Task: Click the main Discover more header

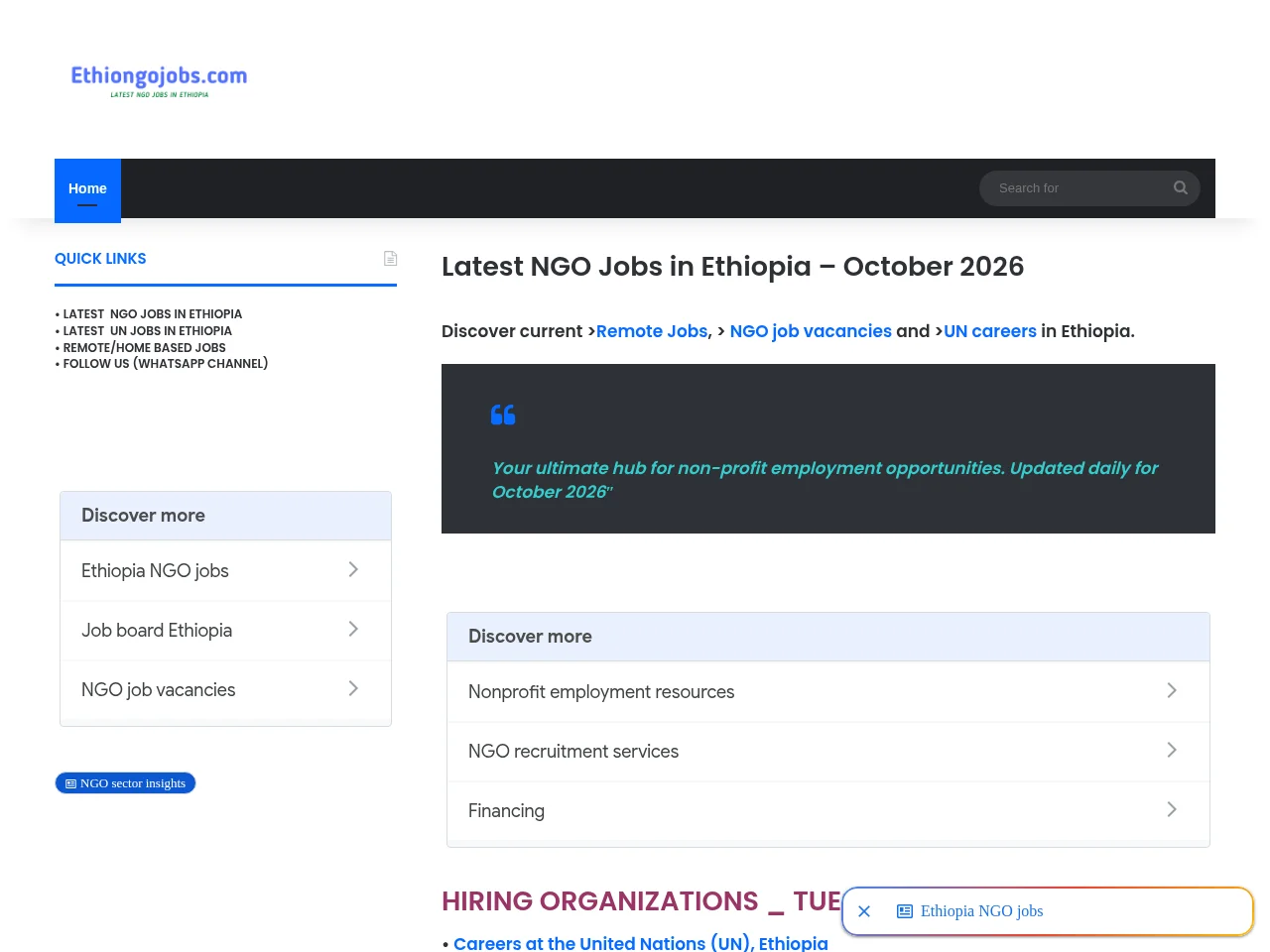Action: (828, 637)
